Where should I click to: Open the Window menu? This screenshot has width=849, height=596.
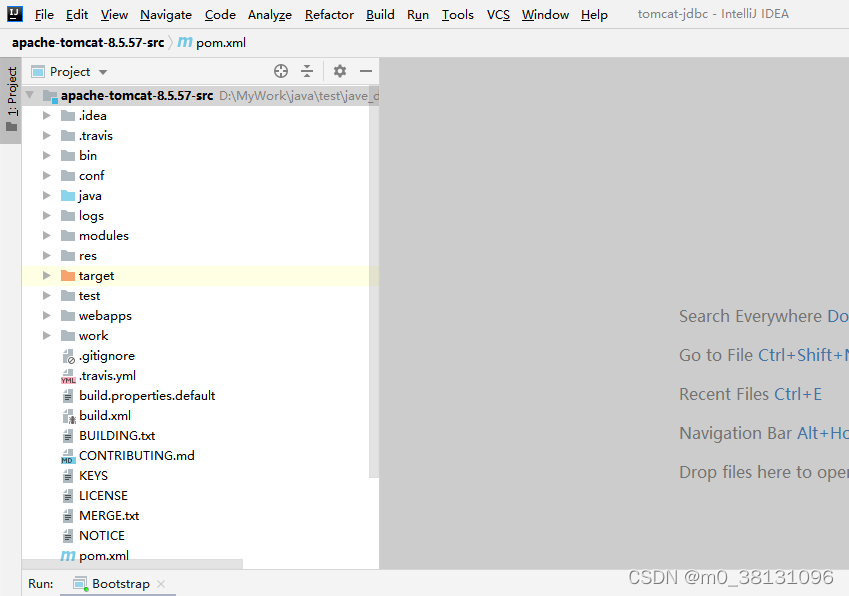(545, 15)
